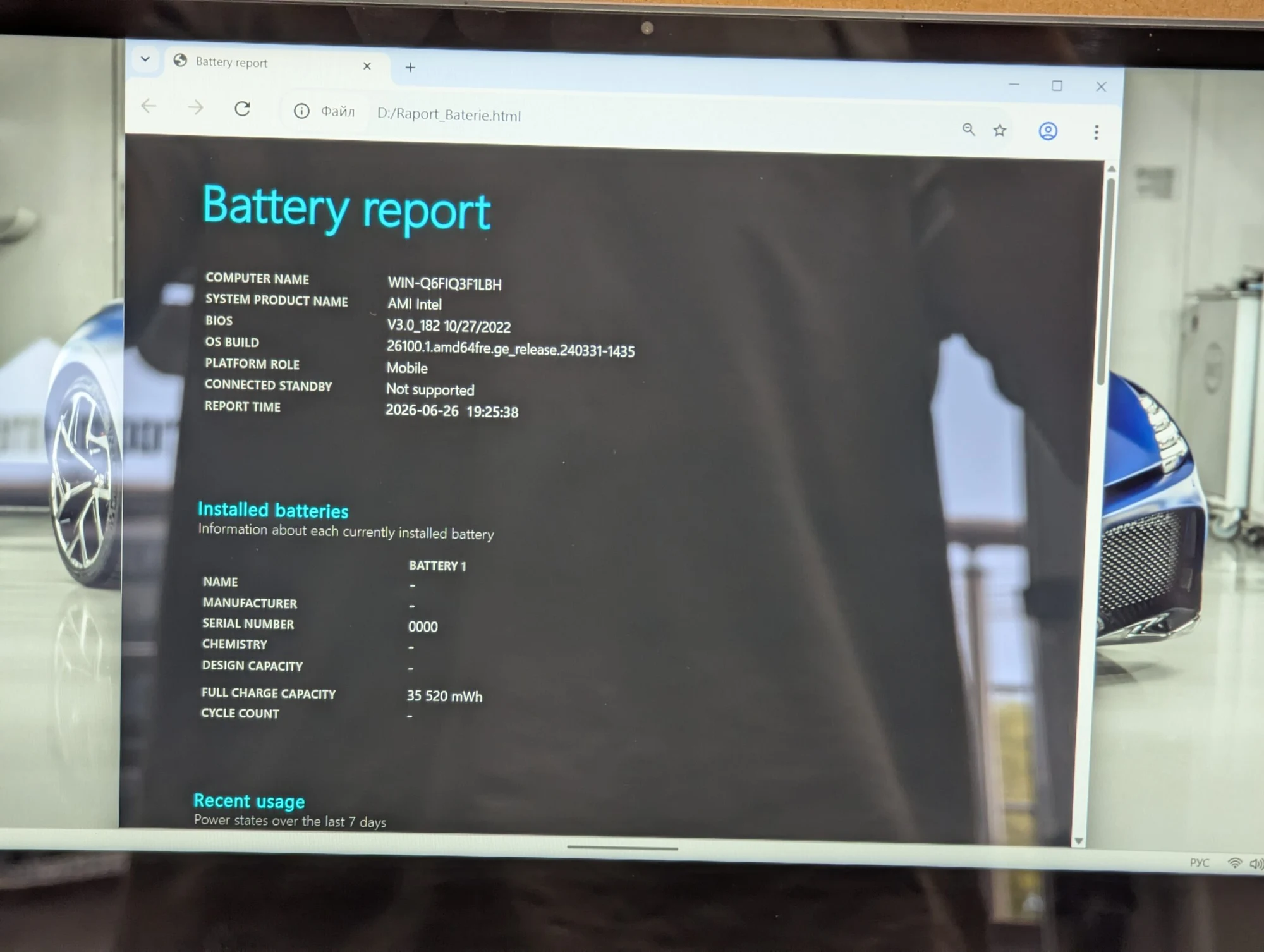Open the site information icon beside Файл
Viewport: 1264px width, 952px height.
(x=301, y=111)
